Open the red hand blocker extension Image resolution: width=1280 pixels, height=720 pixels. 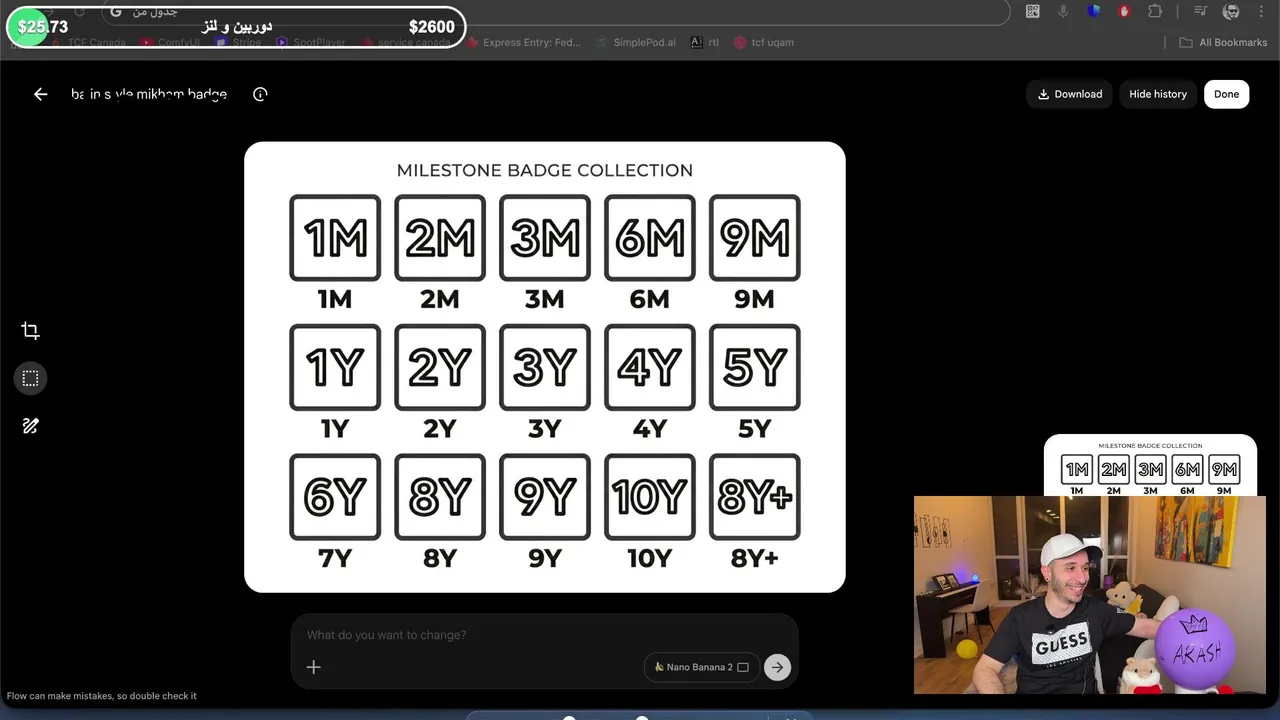click(1125, 11)
